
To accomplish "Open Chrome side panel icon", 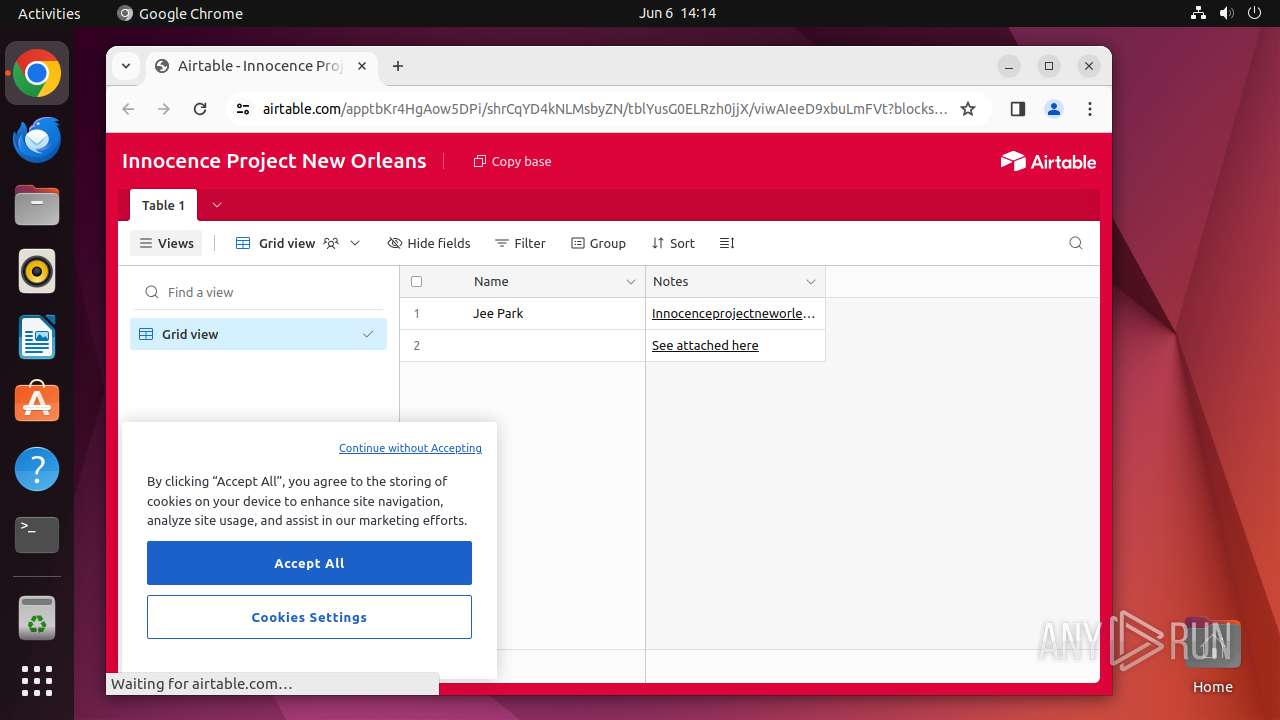I will click(1017, 109).
